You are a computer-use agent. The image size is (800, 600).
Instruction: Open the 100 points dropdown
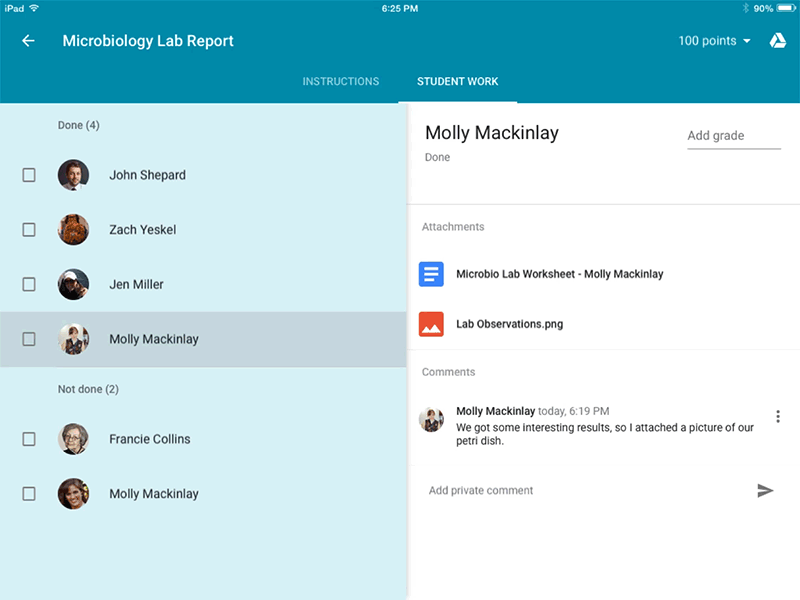(x=714, y=41)
